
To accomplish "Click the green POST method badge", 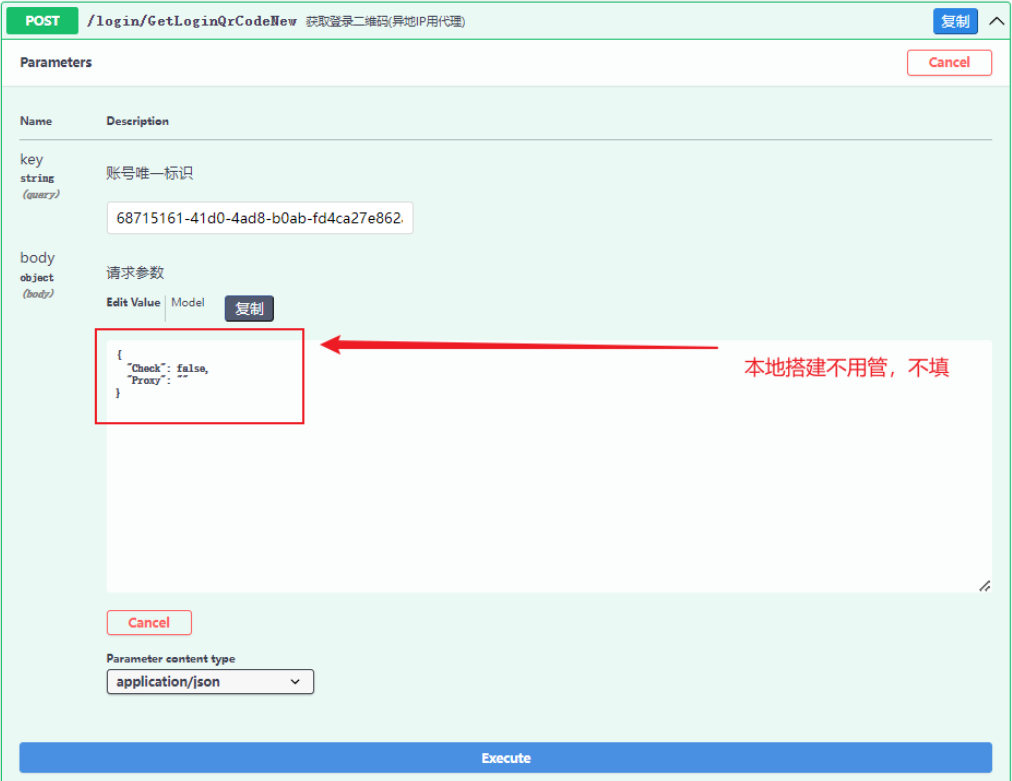I will click(41, 20).
